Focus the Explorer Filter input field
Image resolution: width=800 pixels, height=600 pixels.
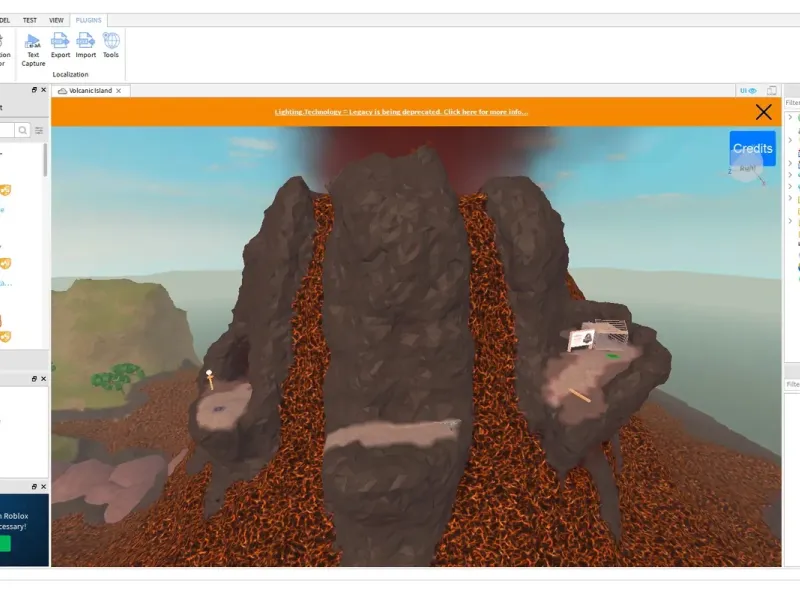792,103
